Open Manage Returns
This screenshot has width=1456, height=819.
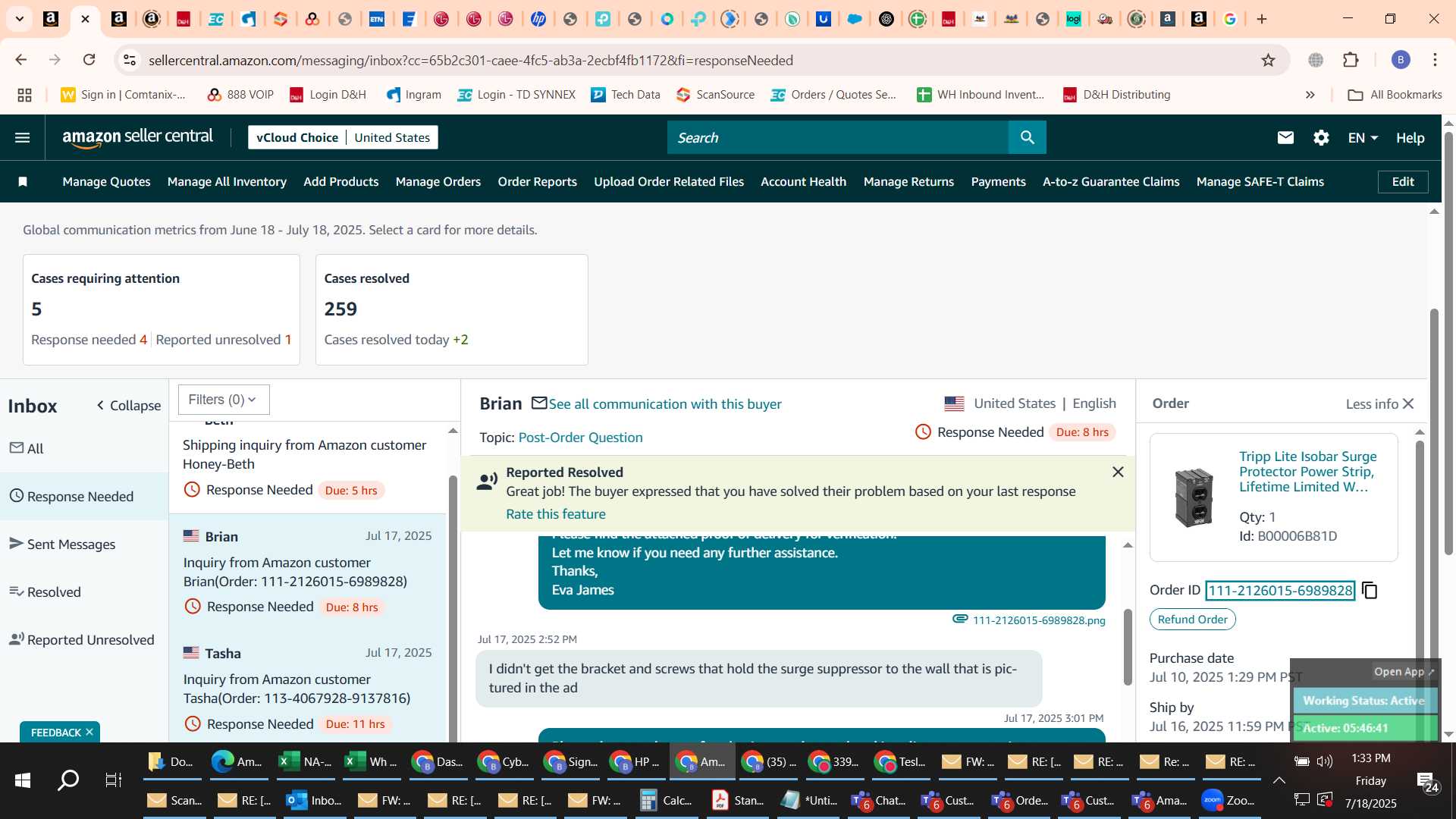coord(908,181)
